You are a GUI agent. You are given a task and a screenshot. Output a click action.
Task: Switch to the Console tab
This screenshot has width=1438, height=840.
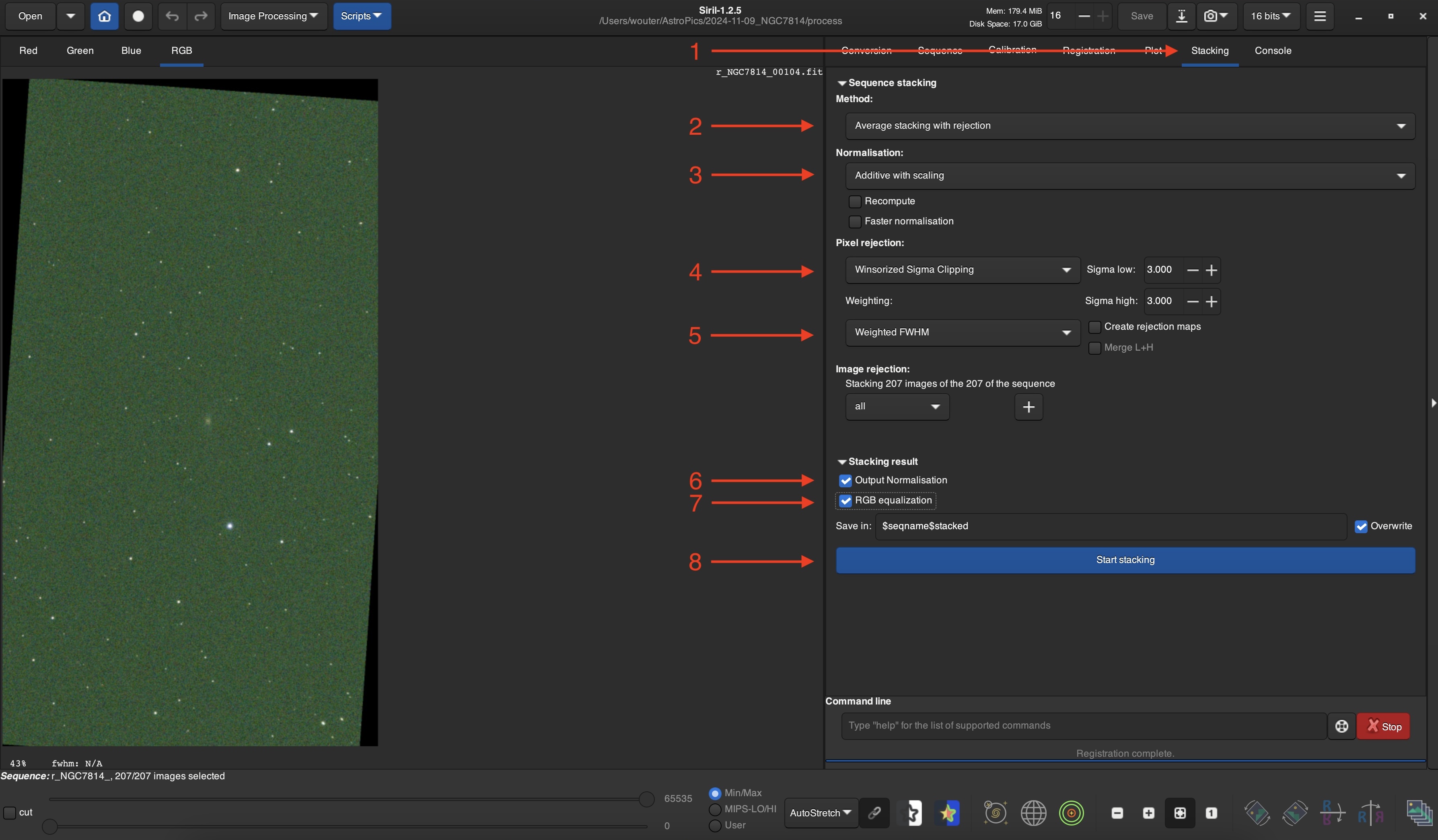[x=1272, y=50]
